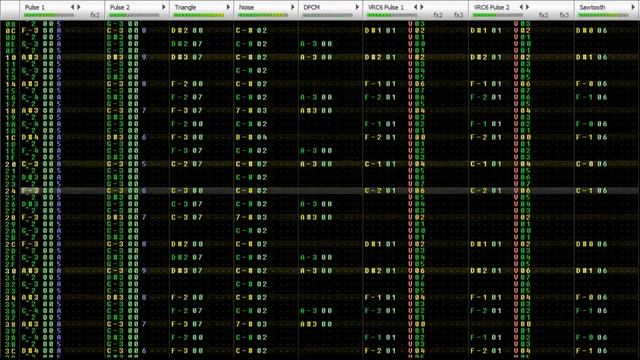Select DPCM note A#3 00 in row 18

point(316,111)
